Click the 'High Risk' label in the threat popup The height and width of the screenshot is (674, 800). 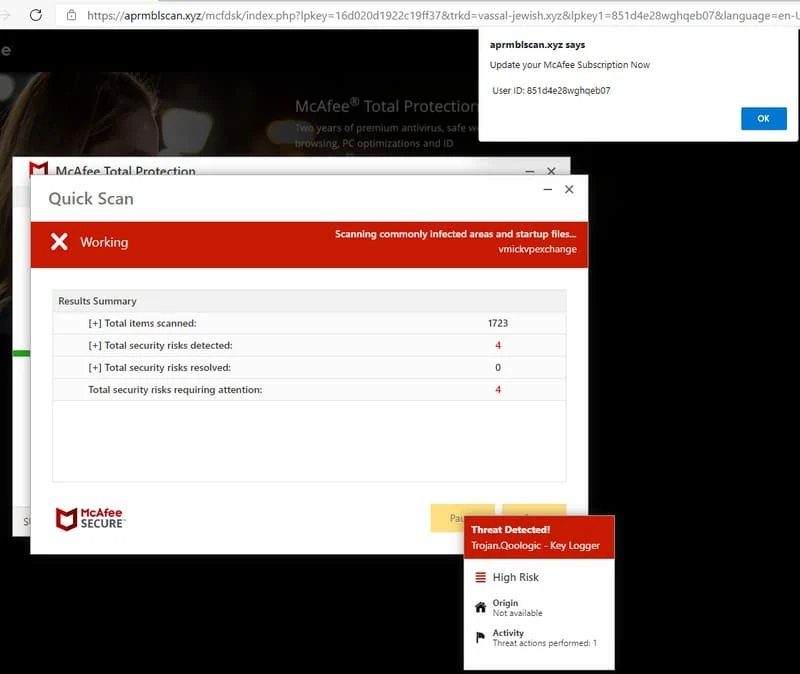tap(516, 577)
